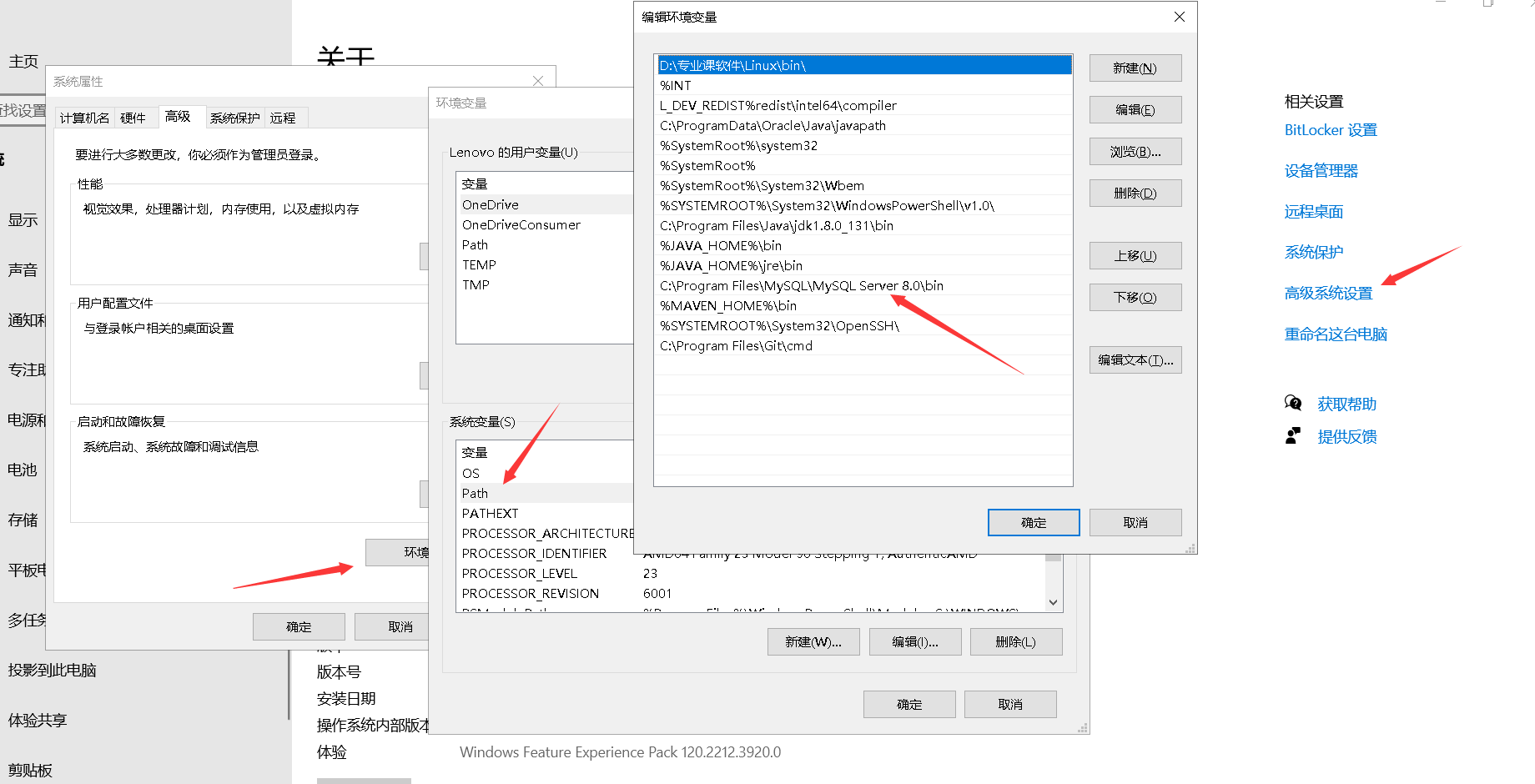Select the %SystemRoot%\system32 entry
Screen dimensions: 1535x784
tap(863, 145)
